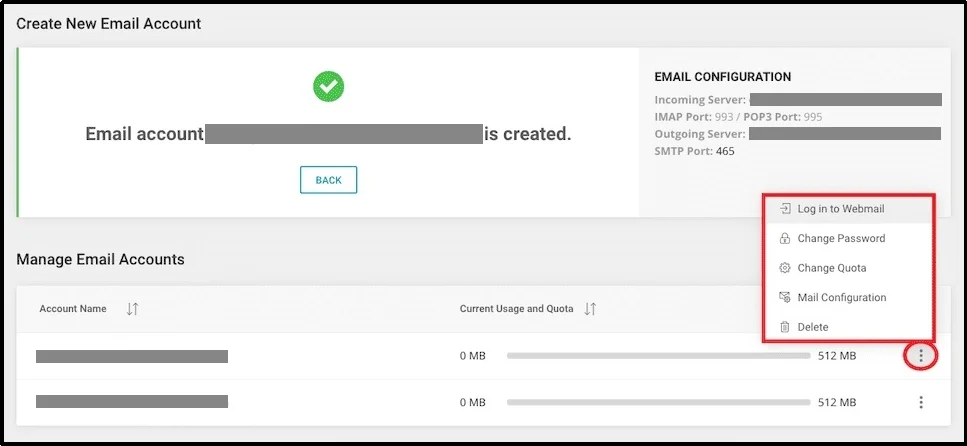Open the first account's three-dot menu
Screen dimensions: 967x446
[x=921, y=355]
